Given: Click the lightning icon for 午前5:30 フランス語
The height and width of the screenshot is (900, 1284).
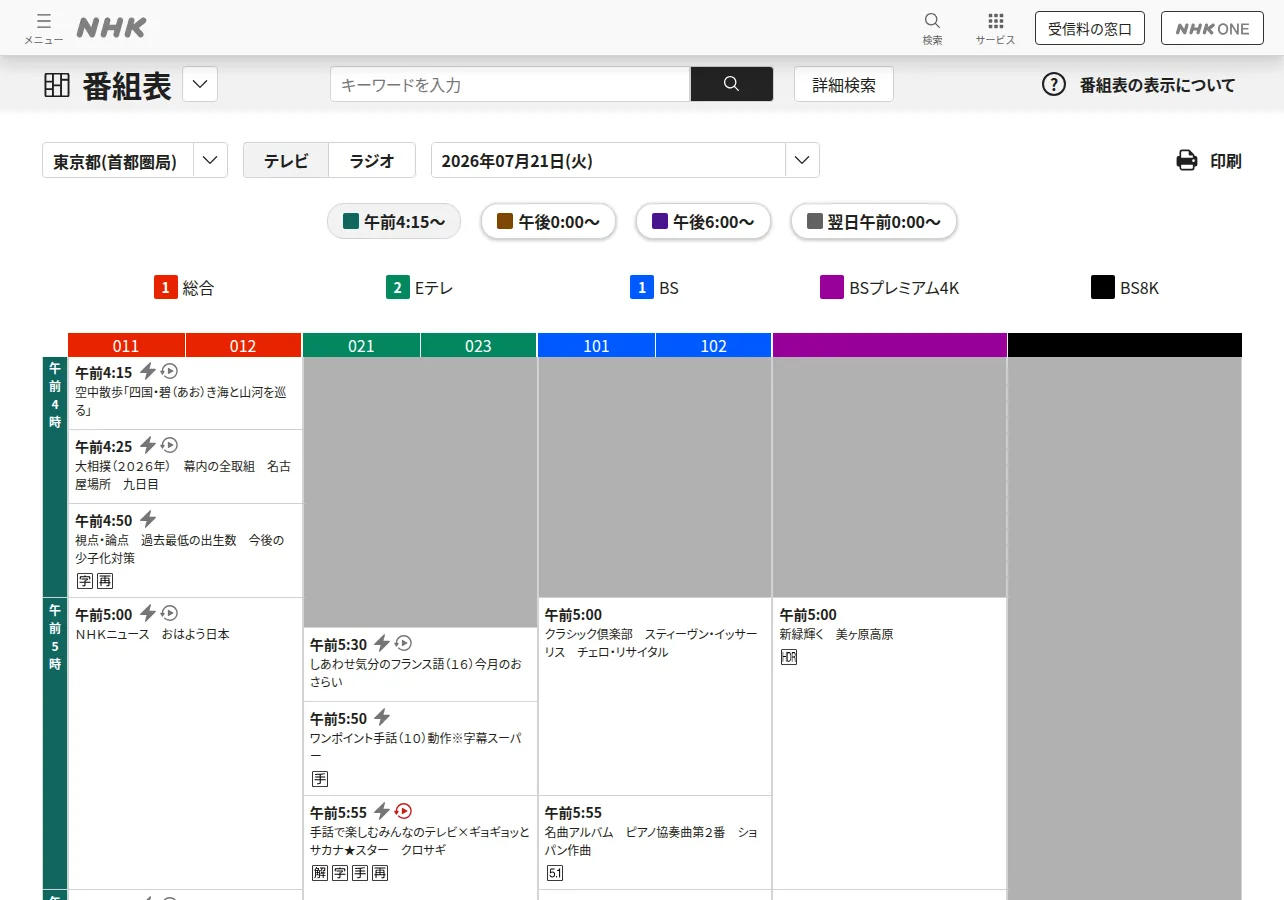Looking at the screenshot, I should (x=382, y=643).
